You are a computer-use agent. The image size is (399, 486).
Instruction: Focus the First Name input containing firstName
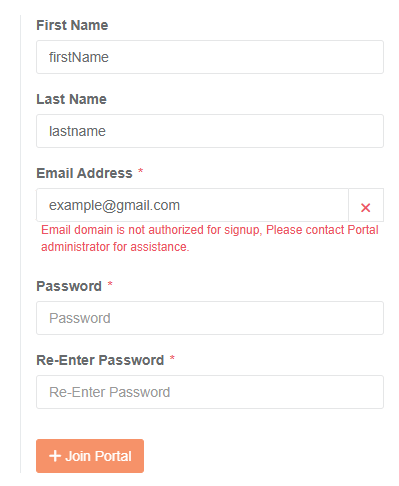[210, 57]
